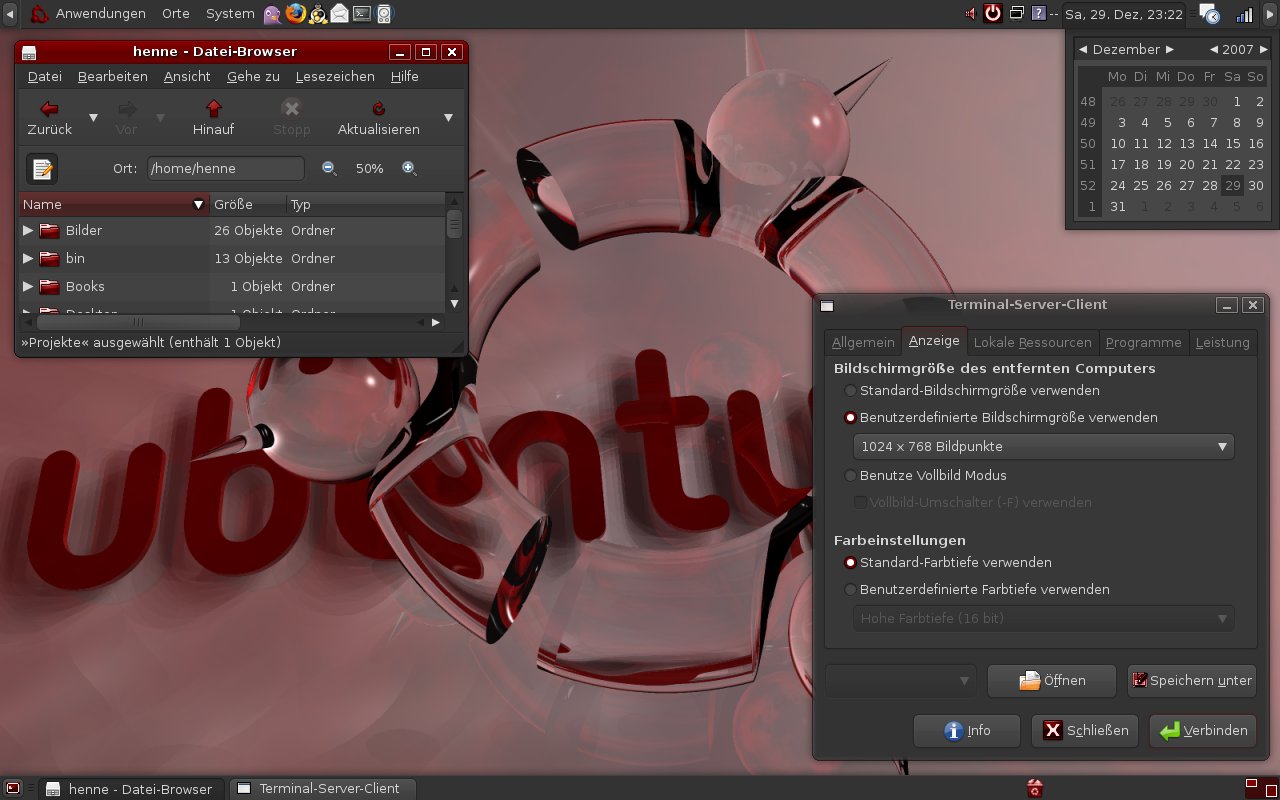Click the window switcher icon in panel

click(1017, 14)
